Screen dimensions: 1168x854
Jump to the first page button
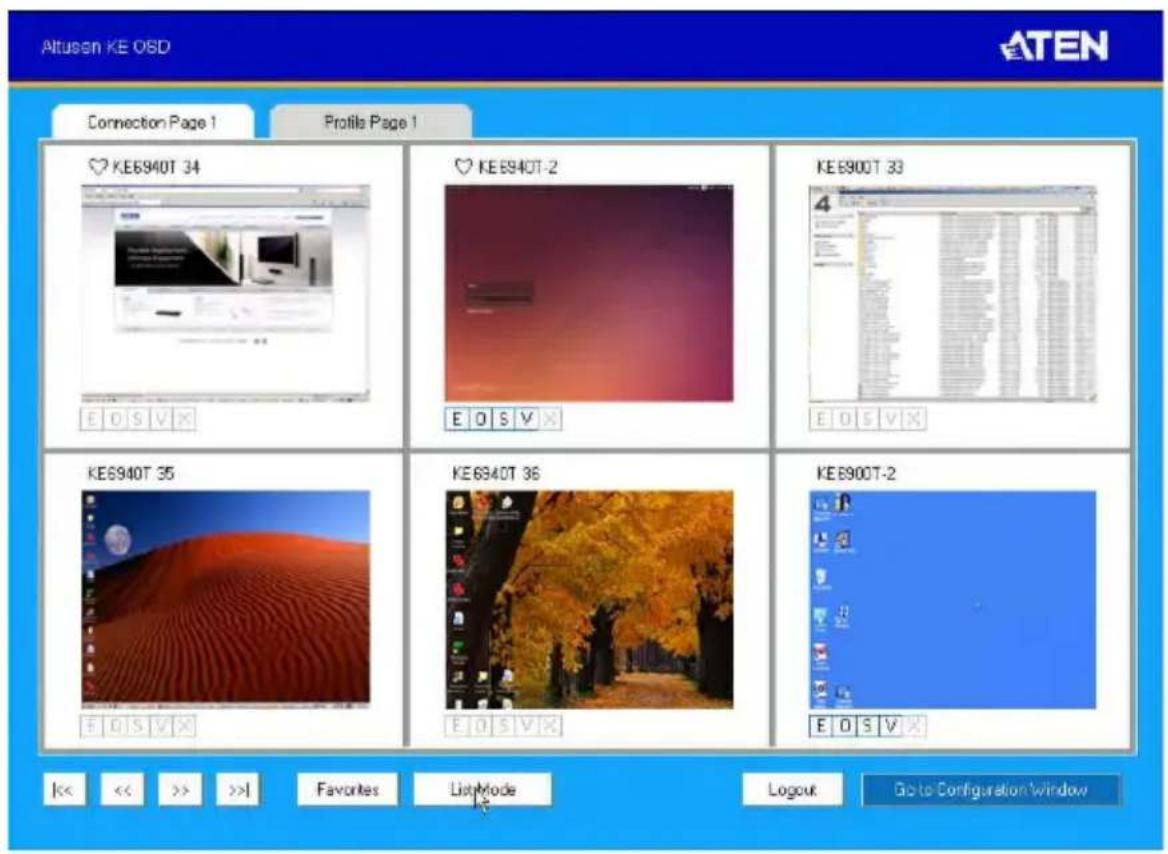64,790
